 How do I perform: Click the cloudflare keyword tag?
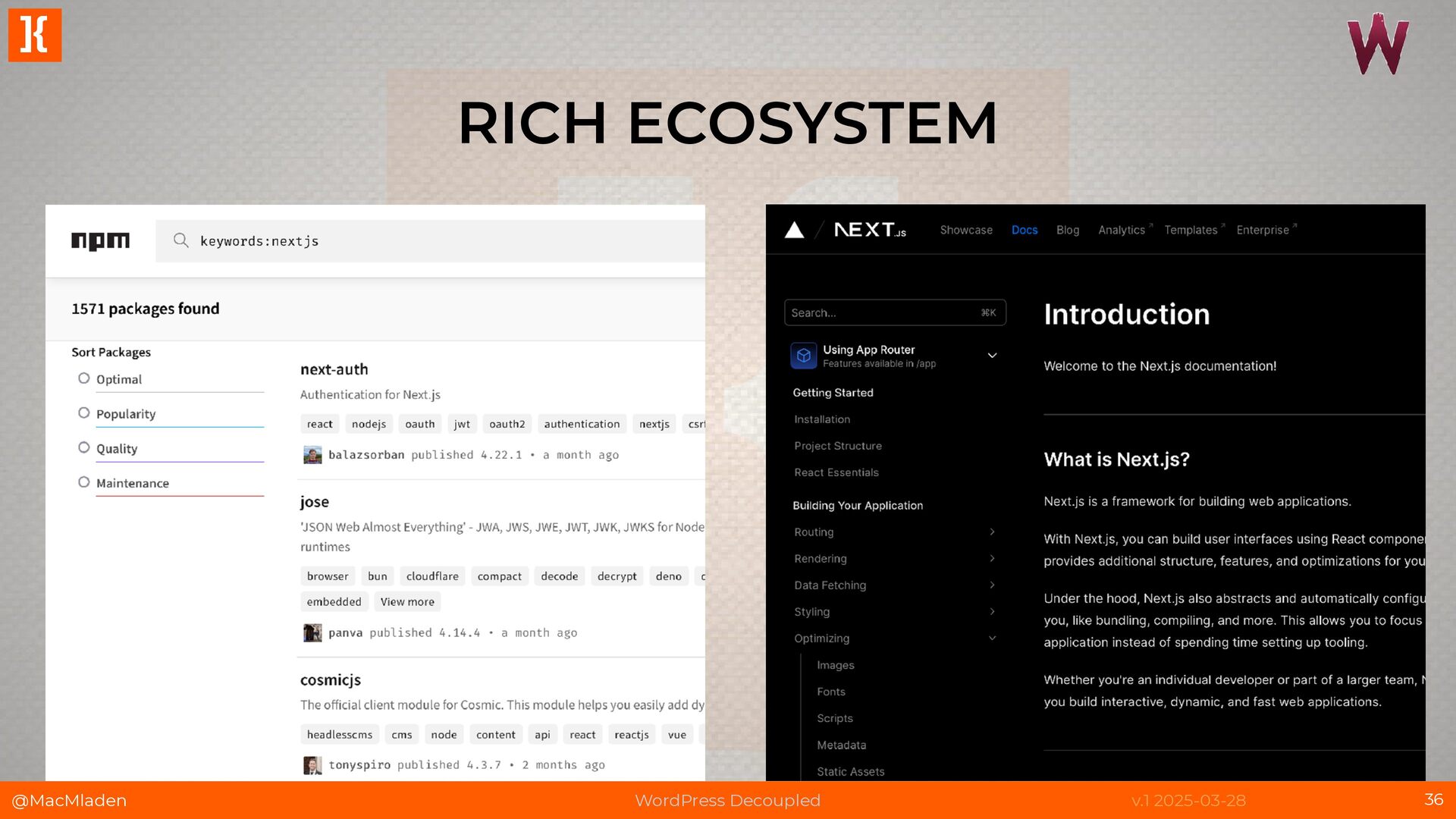[432, 576]
